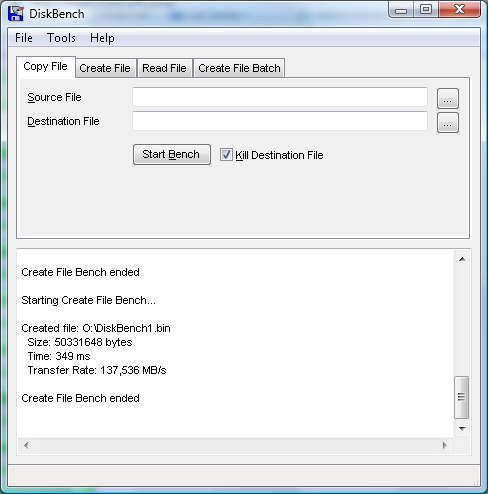
Task: Click the horizontal scroll left arrow
Action: point(26,445)
